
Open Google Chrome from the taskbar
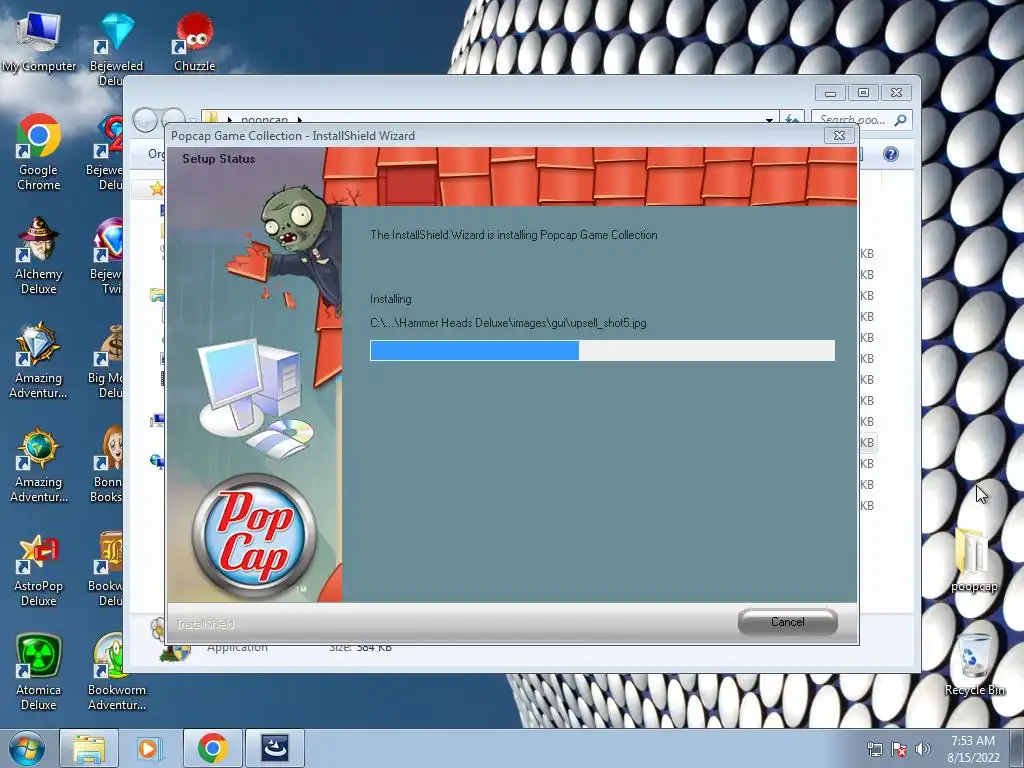coord(213,748)
